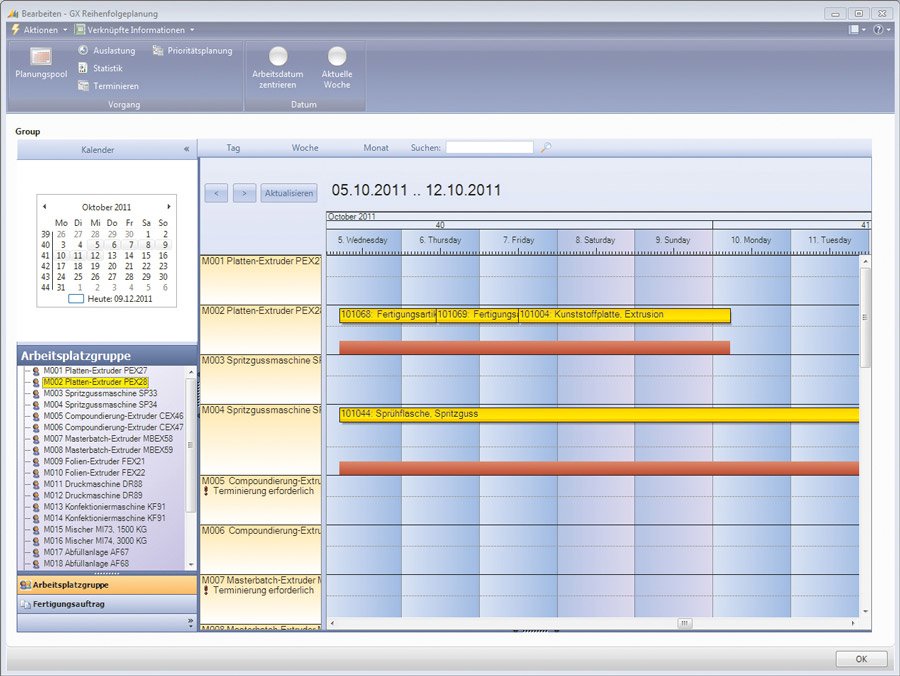Select October 12 in the calendar
This screenshot has height=676, width=900.
(x=95, y=255)
